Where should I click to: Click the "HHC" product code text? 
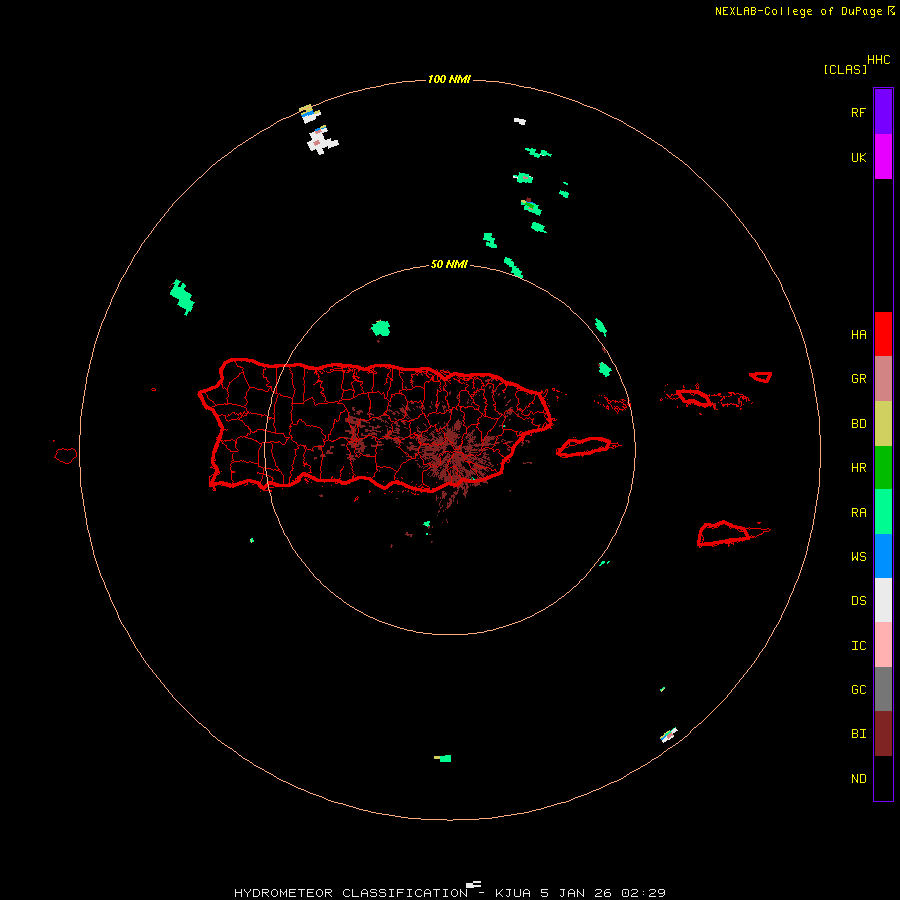(x=878, y=60)
